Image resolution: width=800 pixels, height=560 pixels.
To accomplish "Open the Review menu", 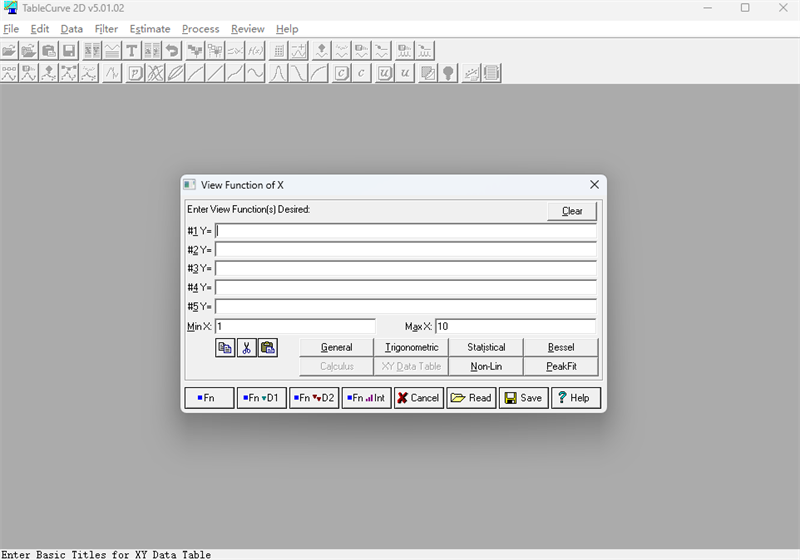I will point(247,29).
